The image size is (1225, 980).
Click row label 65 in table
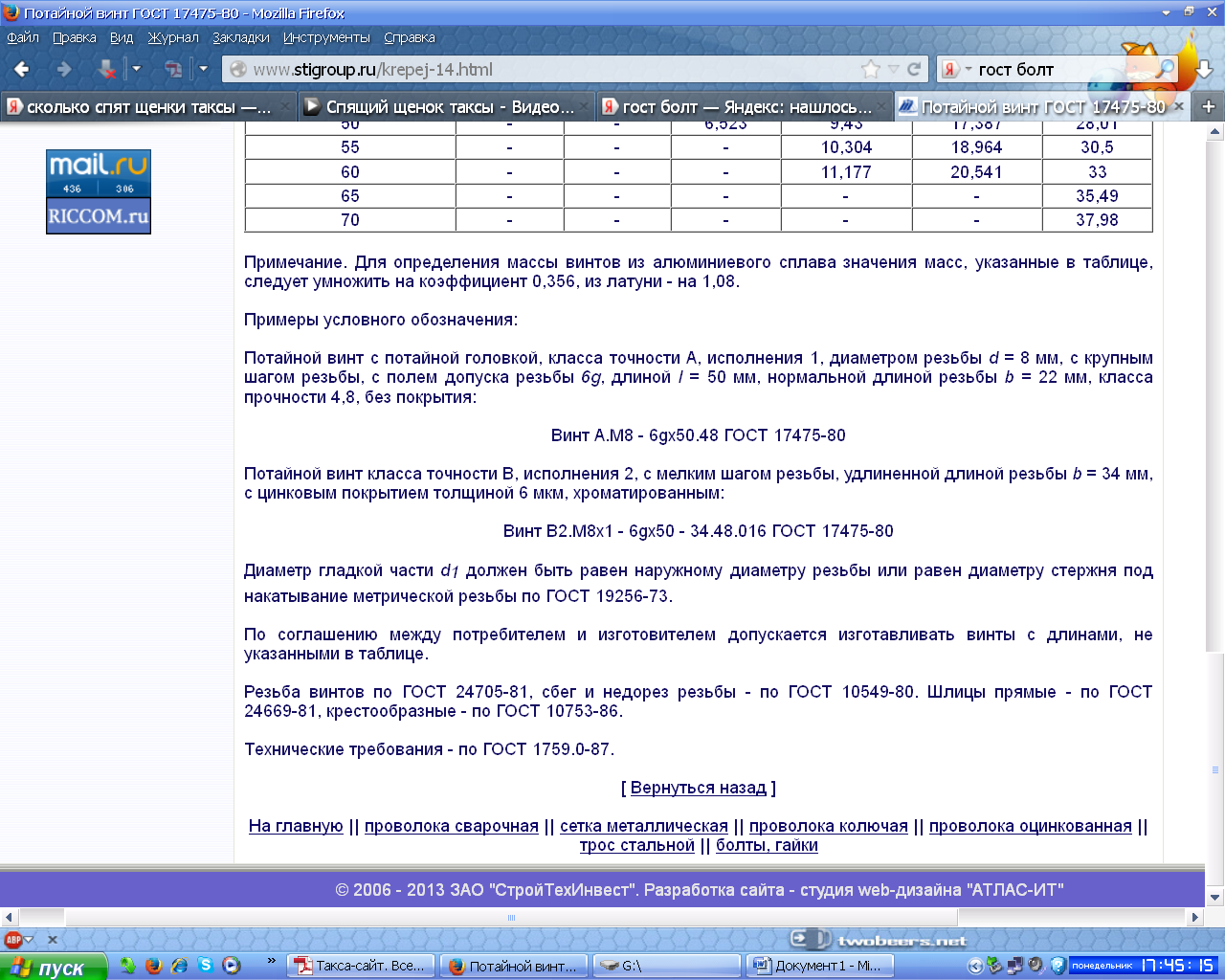[350, 196]
